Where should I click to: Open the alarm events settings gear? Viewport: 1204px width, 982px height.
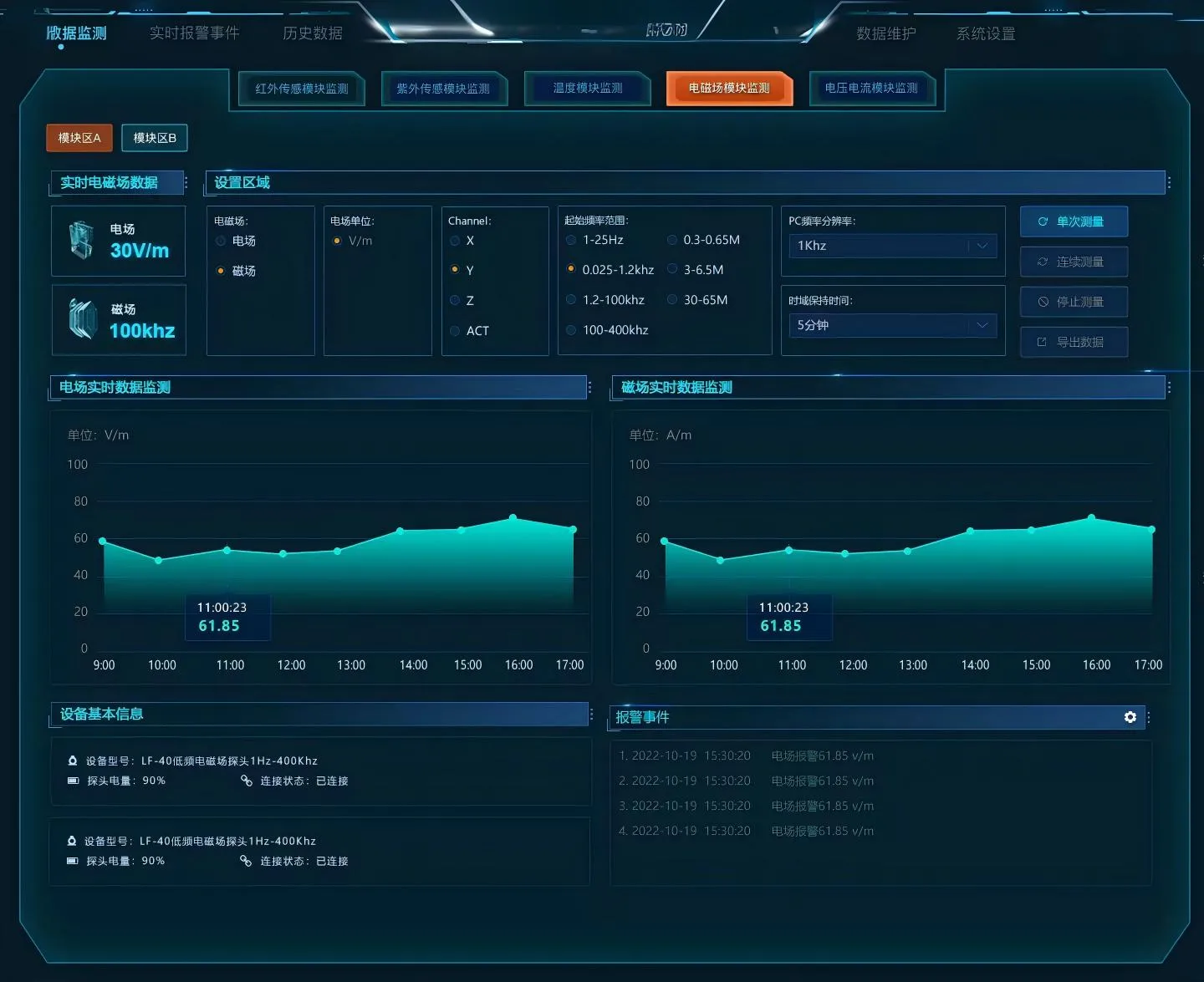[1130, 717]
